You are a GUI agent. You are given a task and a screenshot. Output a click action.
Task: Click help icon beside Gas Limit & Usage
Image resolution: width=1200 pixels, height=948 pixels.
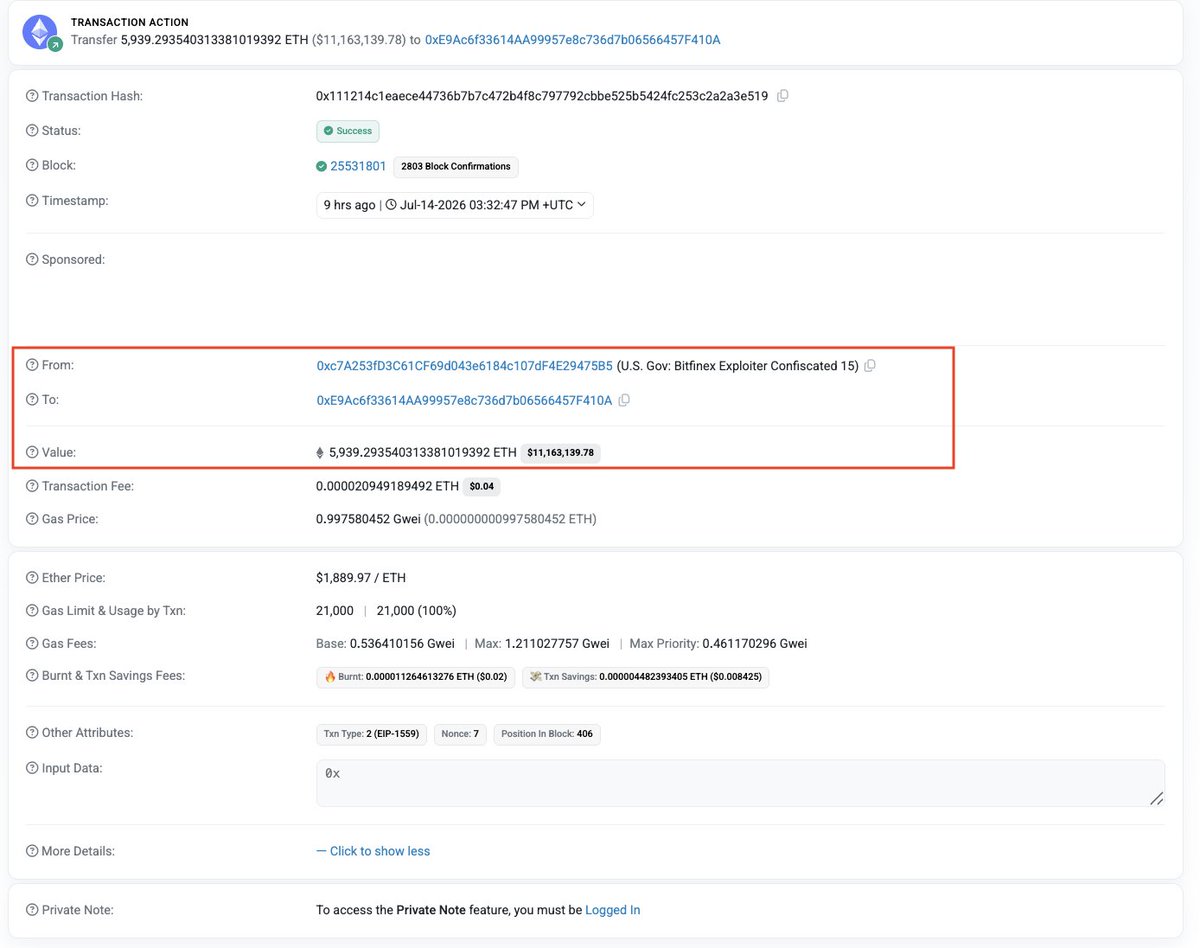[x=32, y=610]
